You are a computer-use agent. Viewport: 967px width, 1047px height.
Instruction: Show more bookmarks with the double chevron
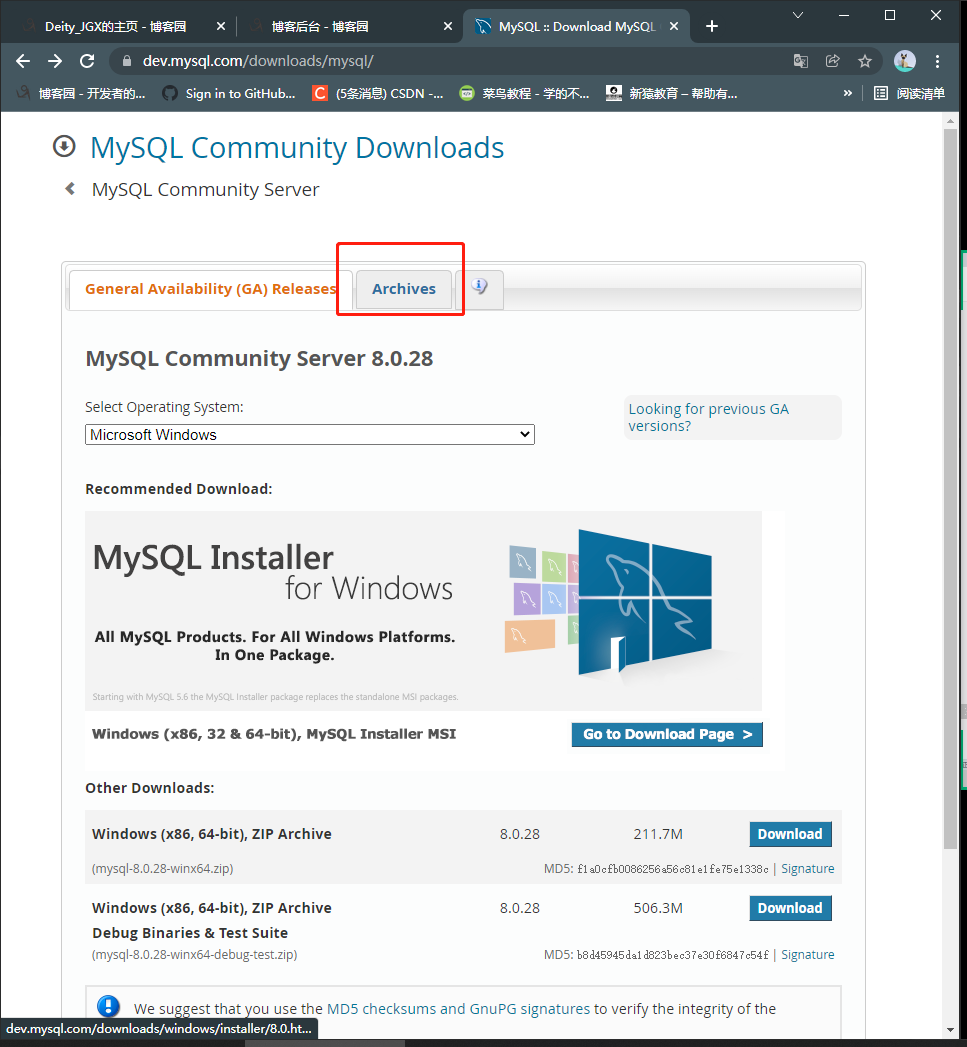[x=847, y=93]
